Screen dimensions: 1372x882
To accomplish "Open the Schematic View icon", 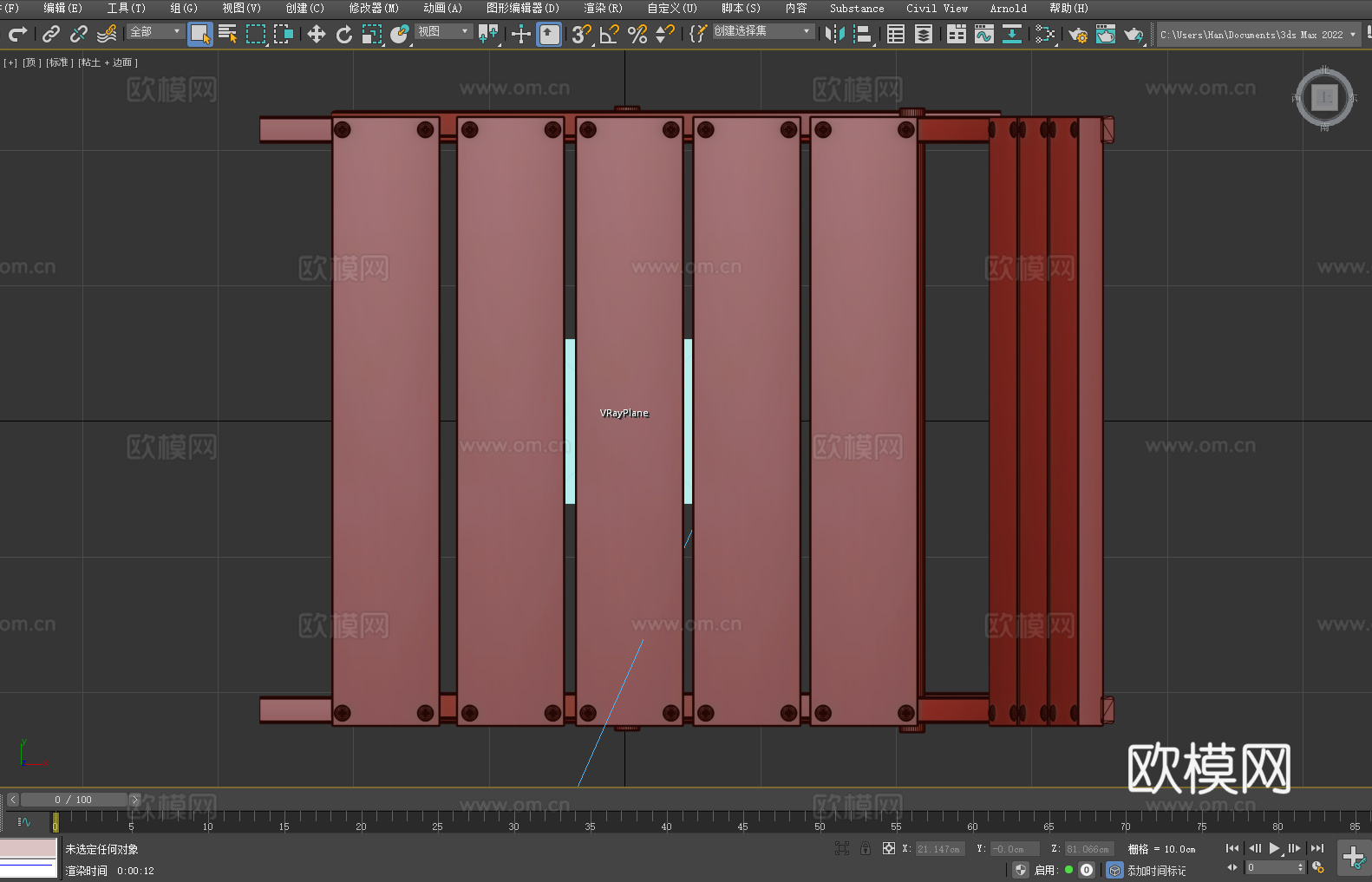I will click(x=1045, y=34).
